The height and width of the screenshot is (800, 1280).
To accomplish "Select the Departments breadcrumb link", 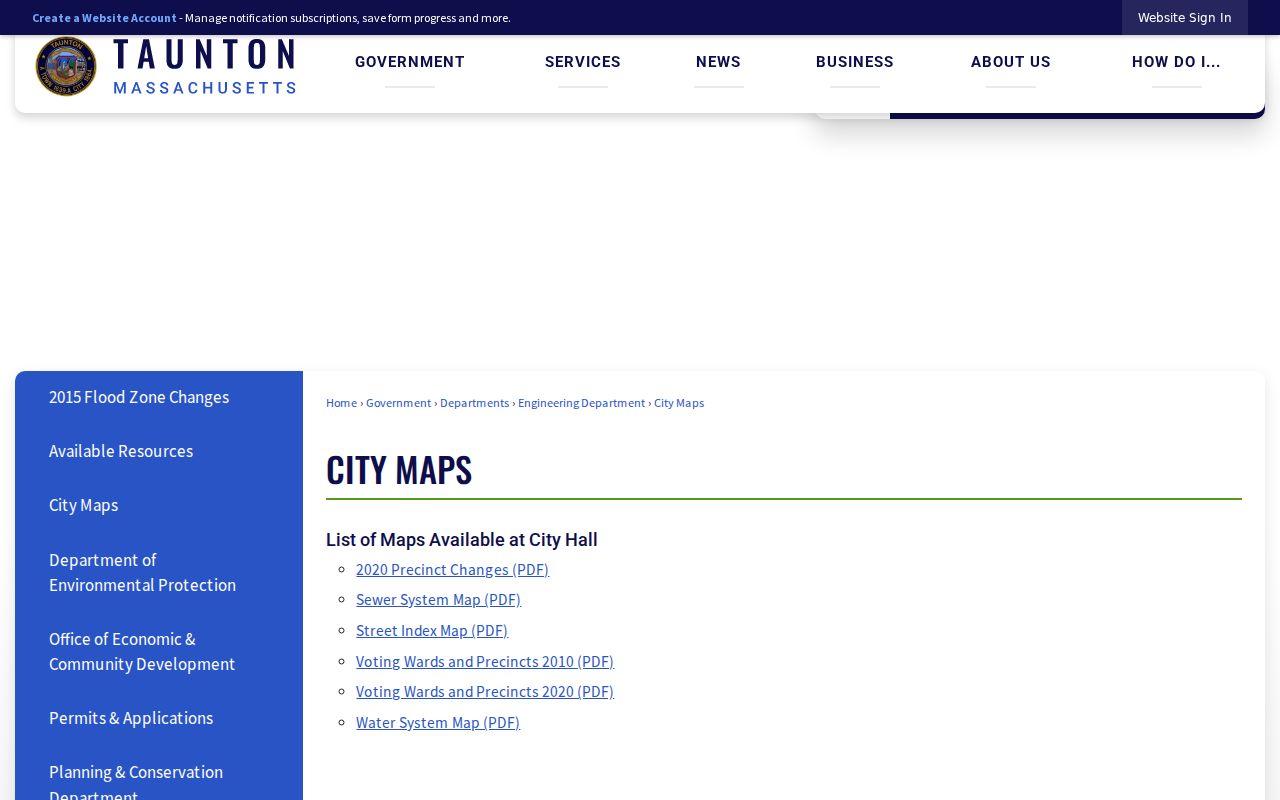I will tap(475, 403).
